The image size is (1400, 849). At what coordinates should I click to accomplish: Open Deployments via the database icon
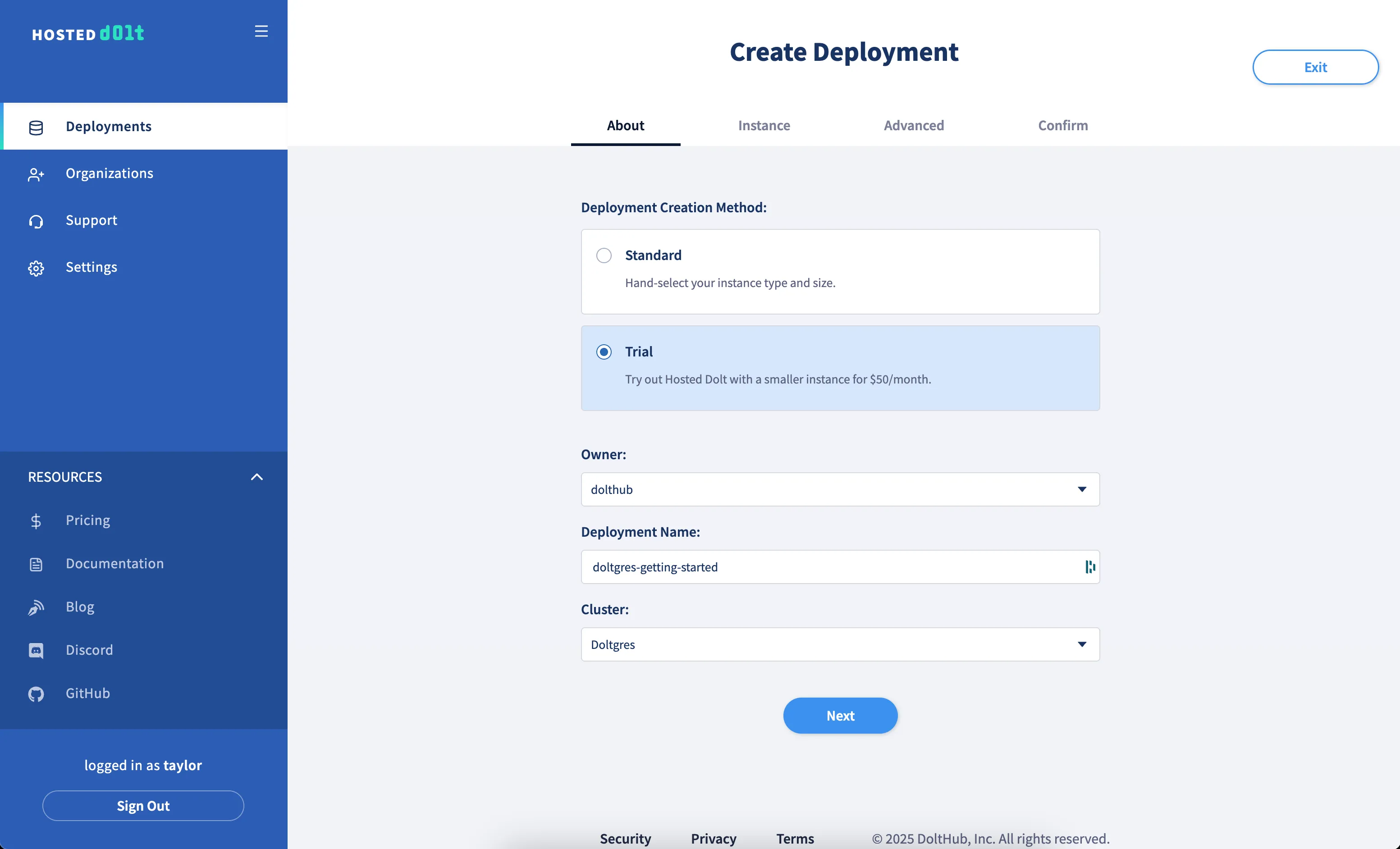tap(36, 127)
